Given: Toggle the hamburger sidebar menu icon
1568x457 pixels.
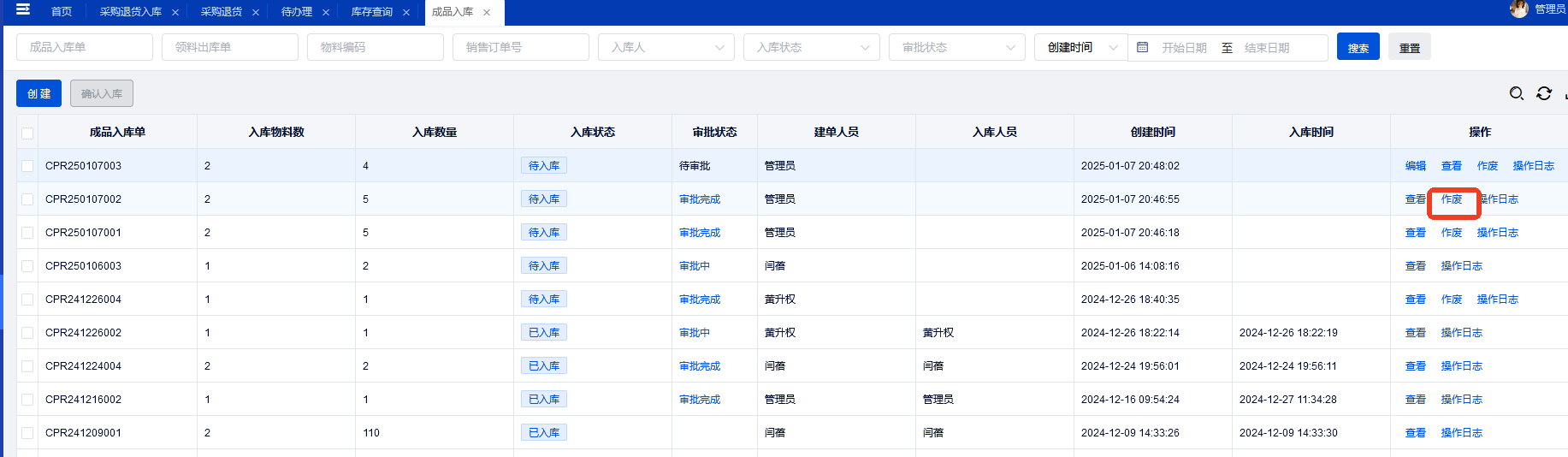Looking at the screenshot, I should (x=23, y=9).
